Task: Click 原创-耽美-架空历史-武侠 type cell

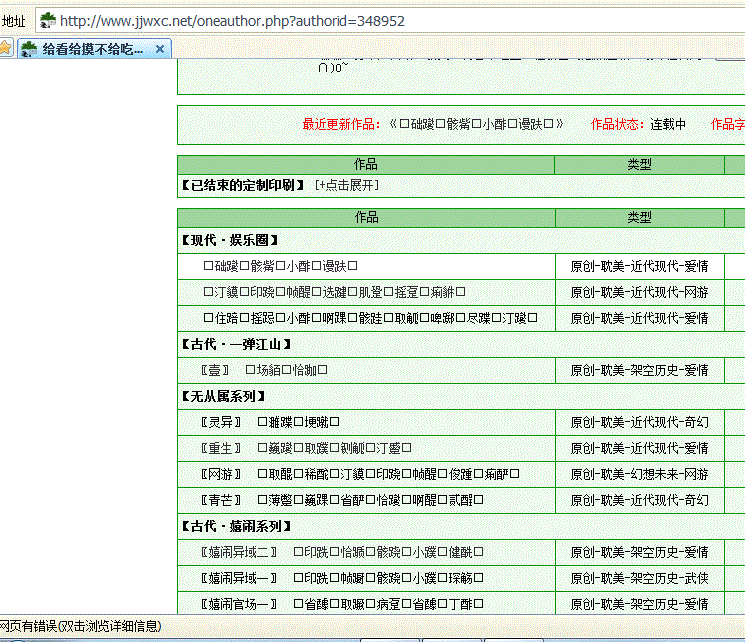Action: click(640, 578)
